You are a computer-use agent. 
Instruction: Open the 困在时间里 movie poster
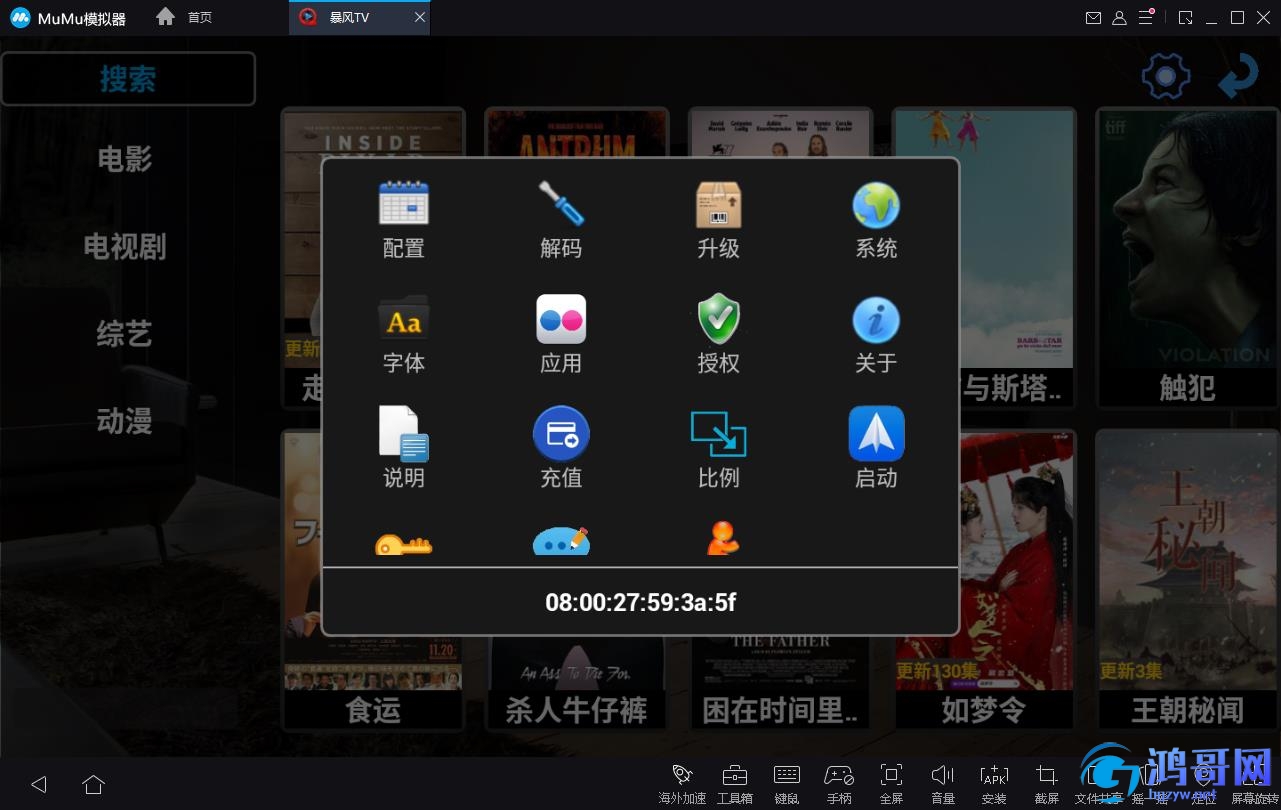click(x=781, y=682)
